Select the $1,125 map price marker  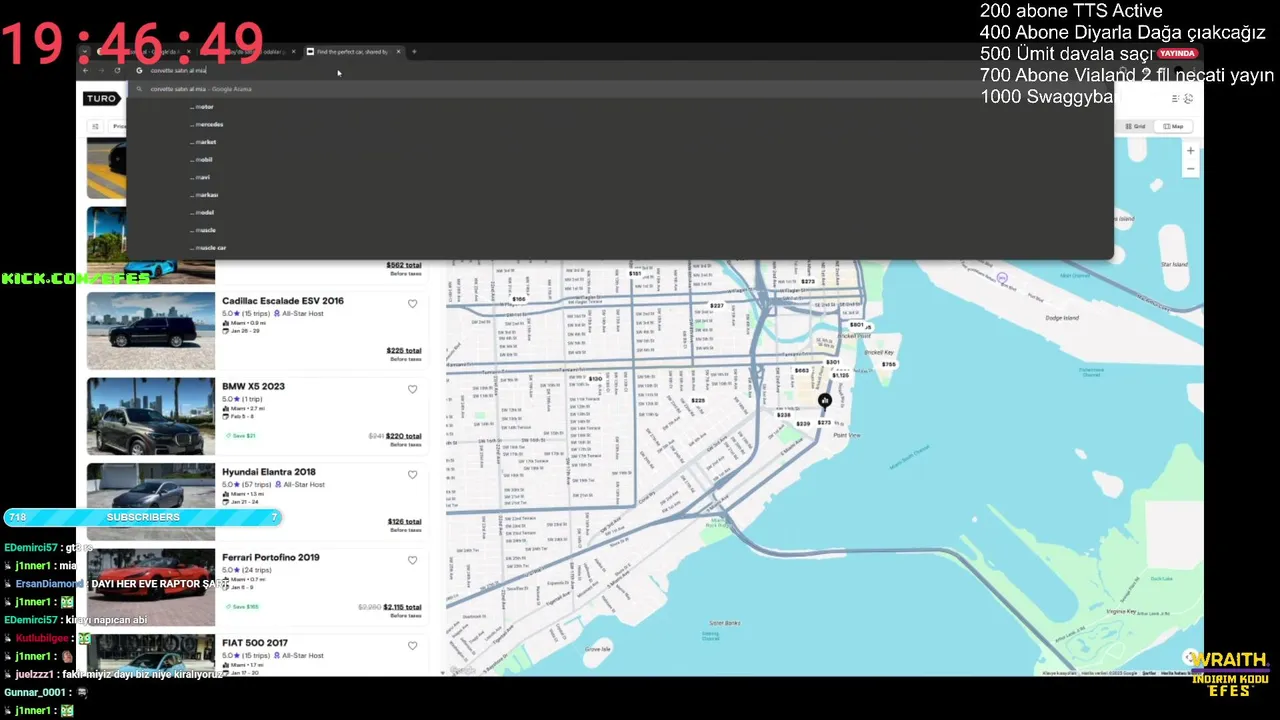click(840, 376)
